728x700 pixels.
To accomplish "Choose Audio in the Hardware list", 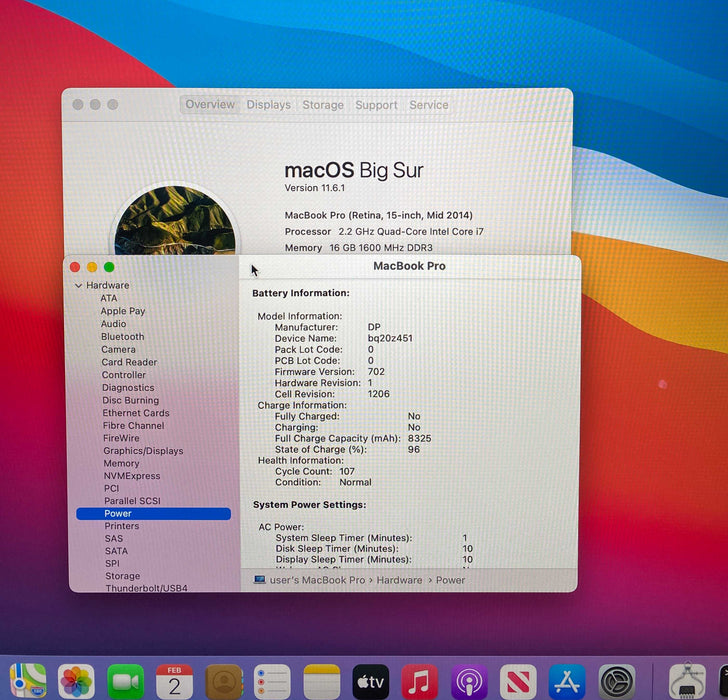I will click(x=113, y=324).
